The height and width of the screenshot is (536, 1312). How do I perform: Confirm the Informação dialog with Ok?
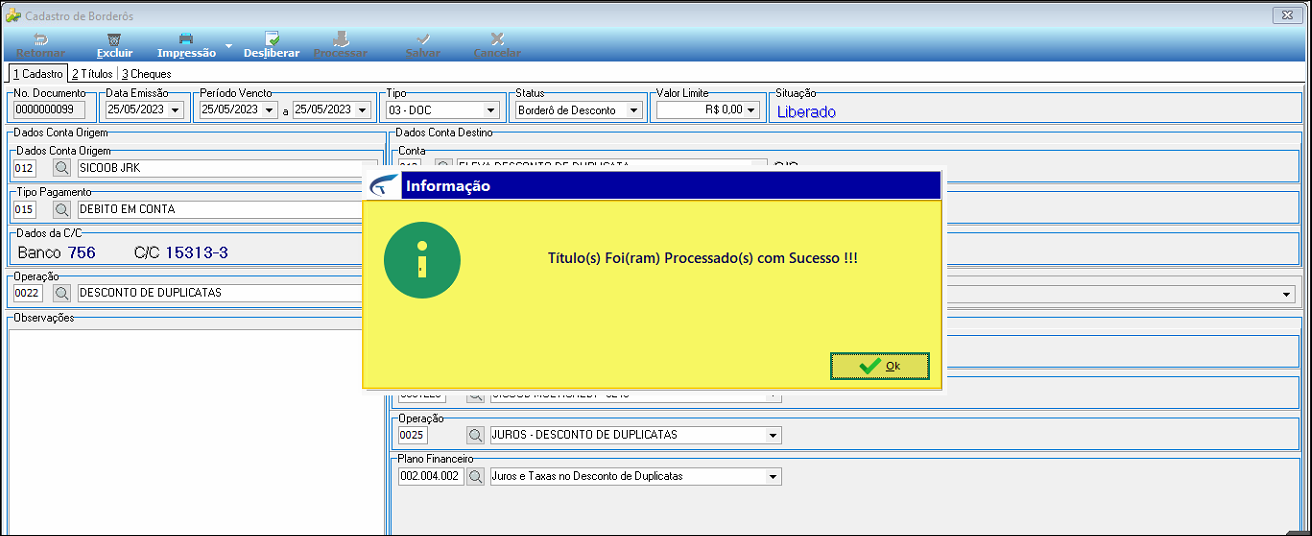tap(880, 366)
